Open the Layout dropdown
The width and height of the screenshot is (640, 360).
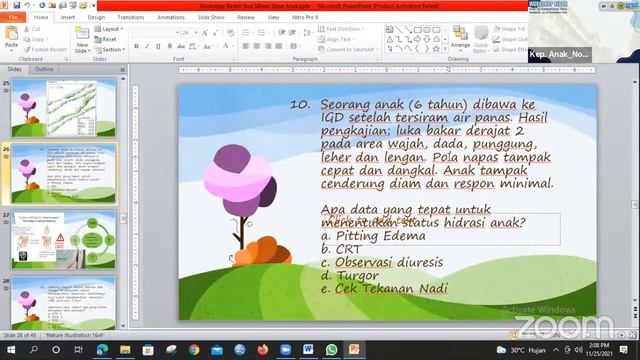click(109, 29)
